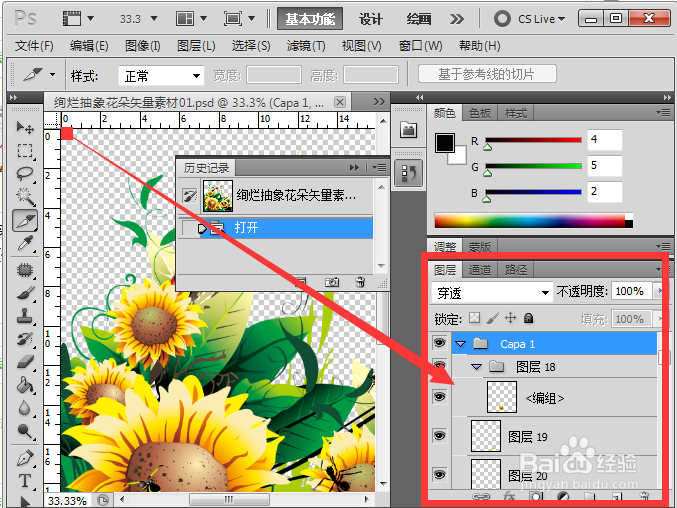Collapse the Capa 1 group triangle
The width and height of the screenshot is (677, 508).
coord(461,344)
